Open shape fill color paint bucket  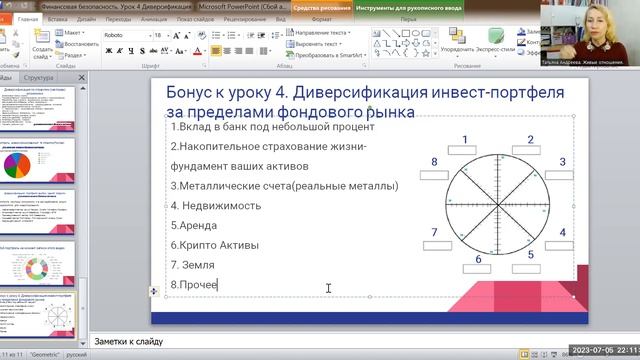click(521, 32)
